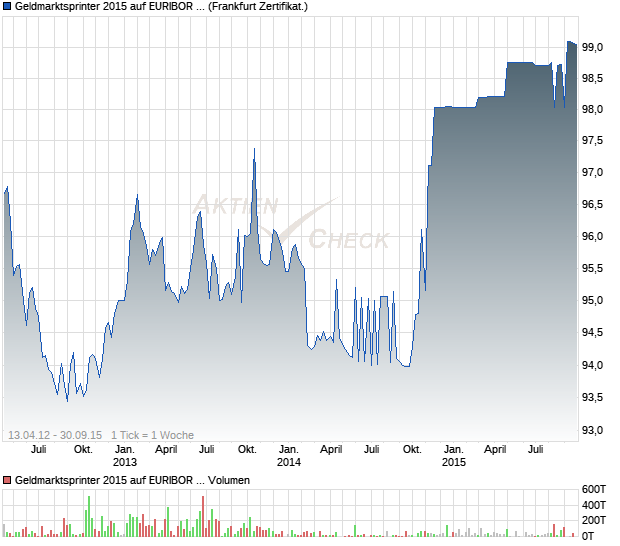Click the tallest green volume bar near Okt. 2012
The height and width of the screenshot is (546, 620).
(x=89, y=516)
